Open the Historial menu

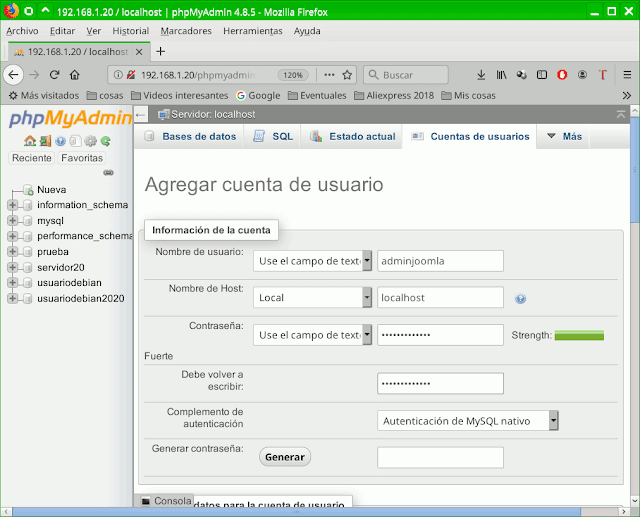131,31
